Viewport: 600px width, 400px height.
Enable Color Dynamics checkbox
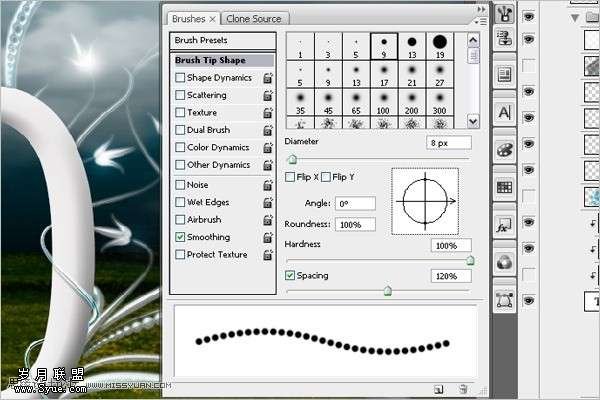pos(180,147)
